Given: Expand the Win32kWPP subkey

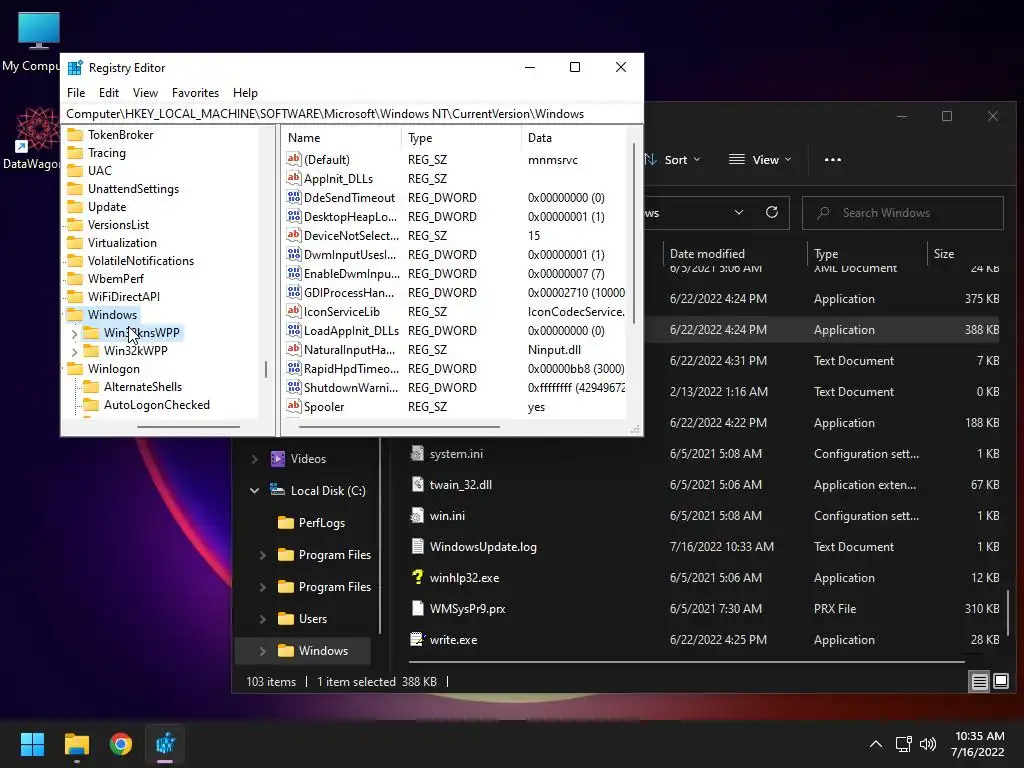Looking at the screenshot, I should pyautogui.click(x=74, y=352).
